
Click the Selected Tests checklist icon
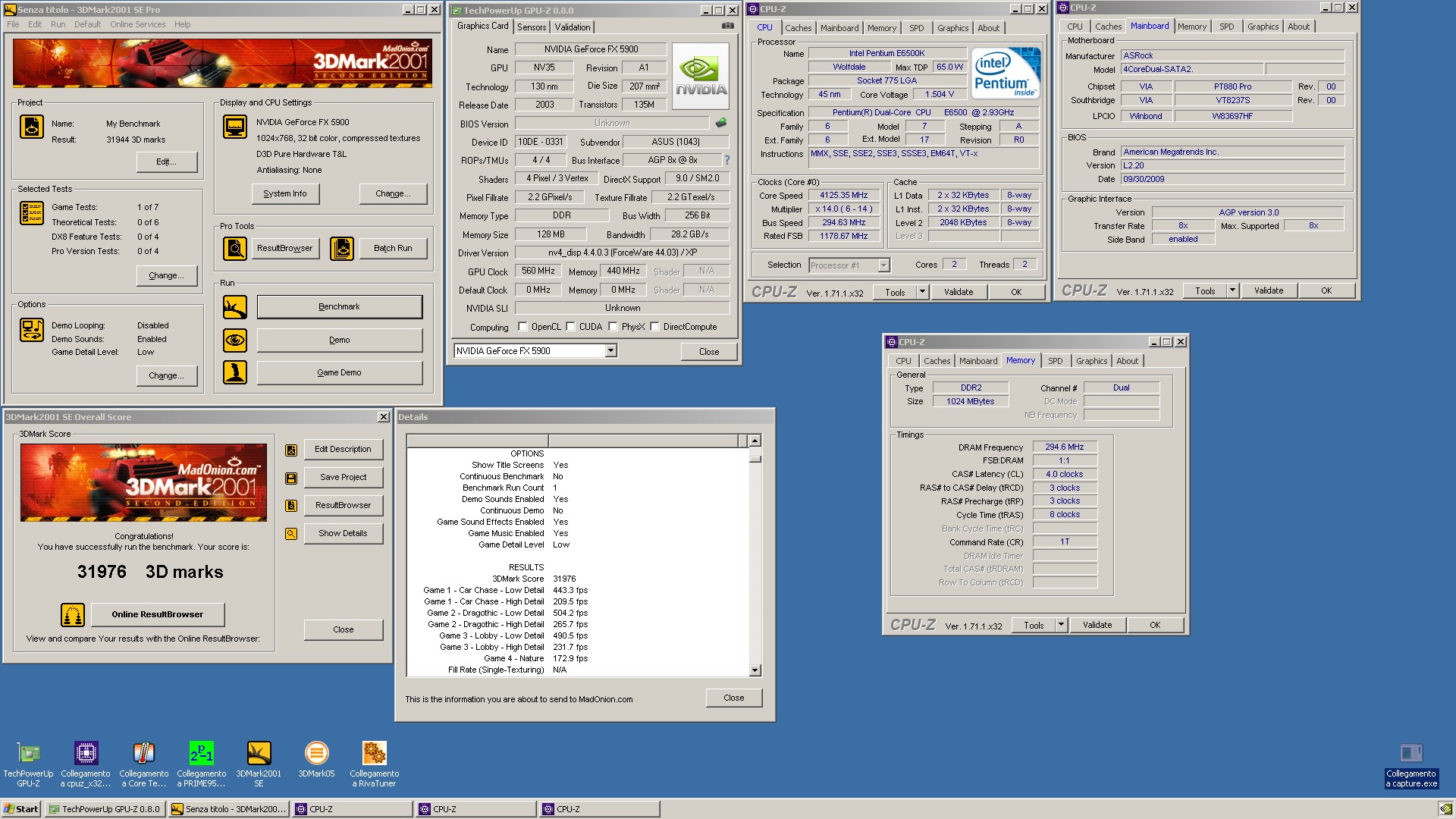coord(32,213)
